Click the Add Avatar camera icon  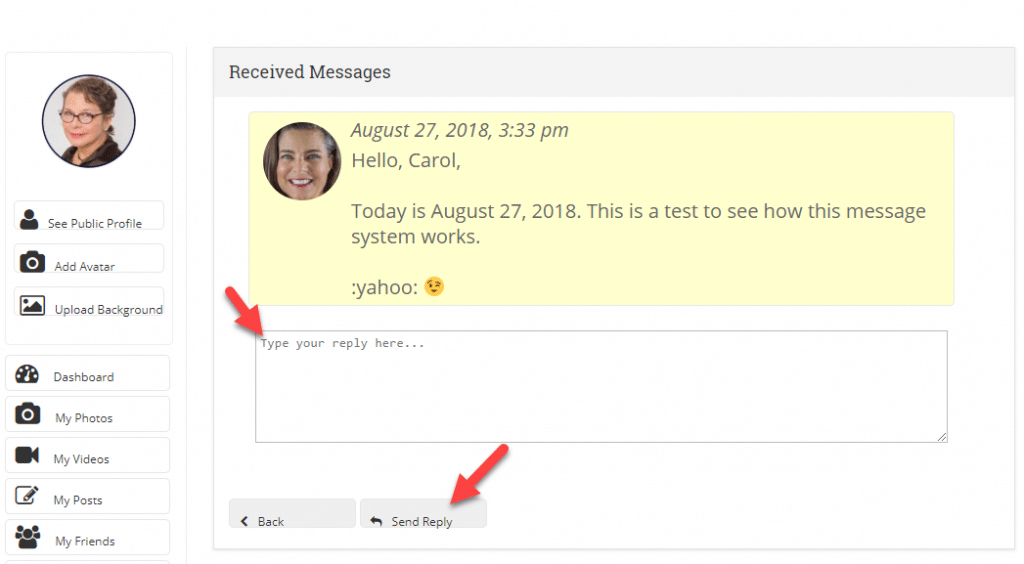click(x=32, y=262)
